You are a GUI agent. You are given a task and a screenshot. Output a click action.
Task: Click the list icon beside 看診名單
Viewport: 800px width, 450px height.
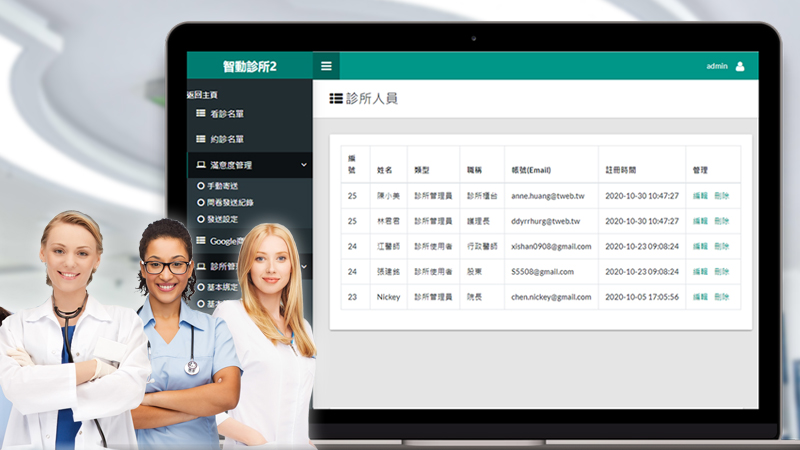coord(200,114)
